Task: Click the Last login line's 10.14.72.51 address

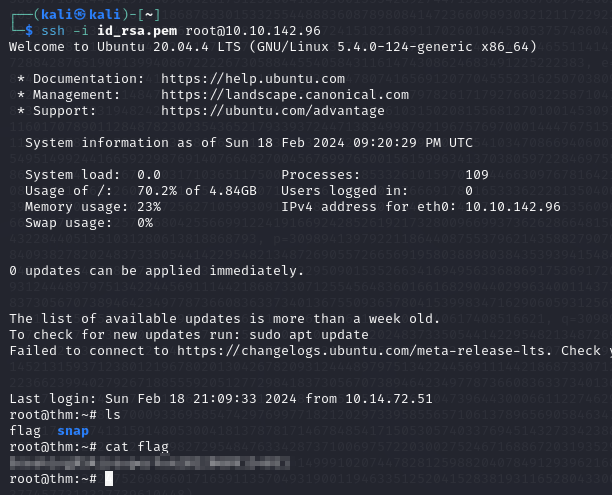Action: pyautogui.click(x=388, y=399)
